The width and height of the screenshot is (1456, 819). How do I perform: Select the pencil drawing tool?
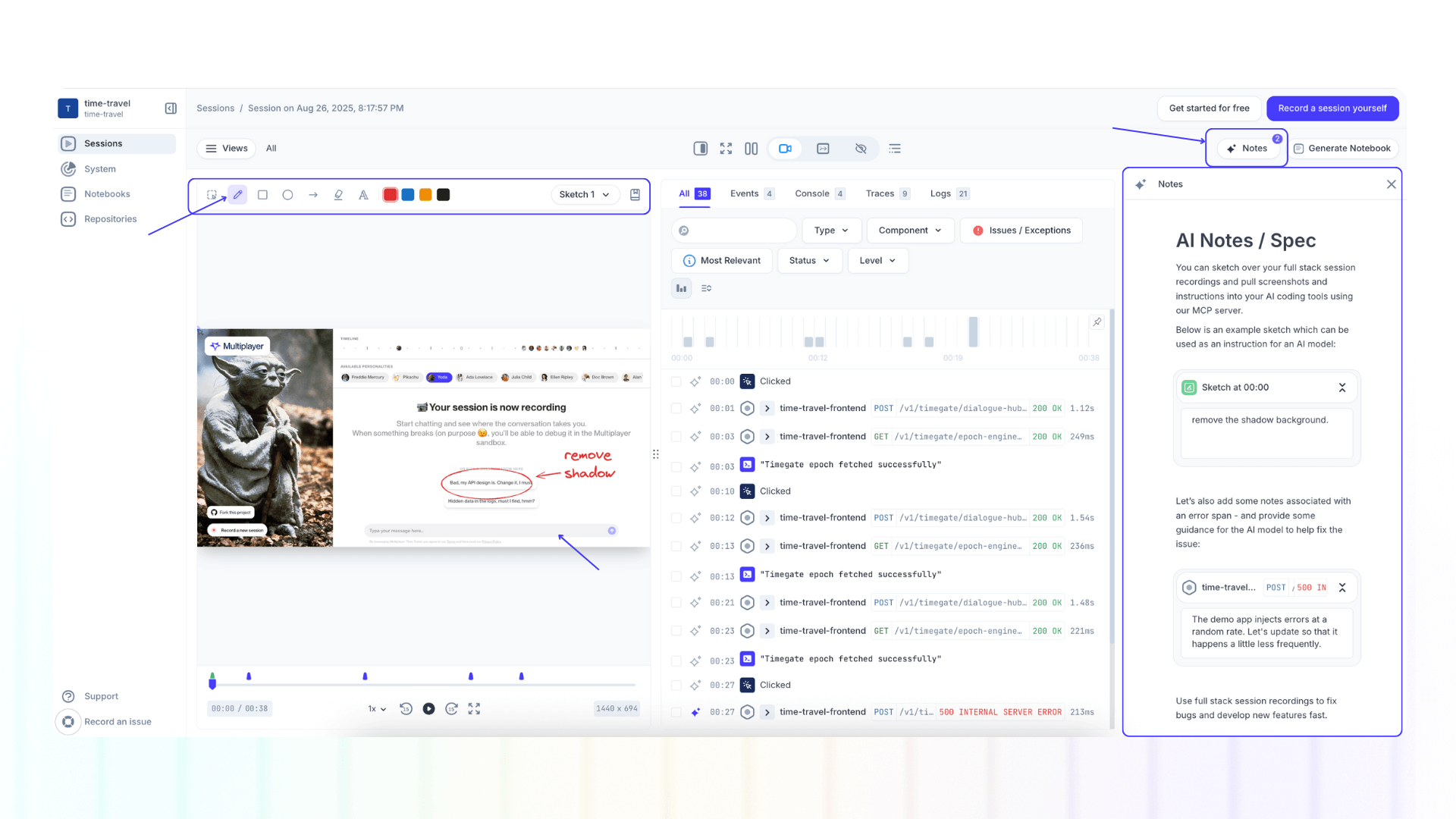(x=237, y=195)
